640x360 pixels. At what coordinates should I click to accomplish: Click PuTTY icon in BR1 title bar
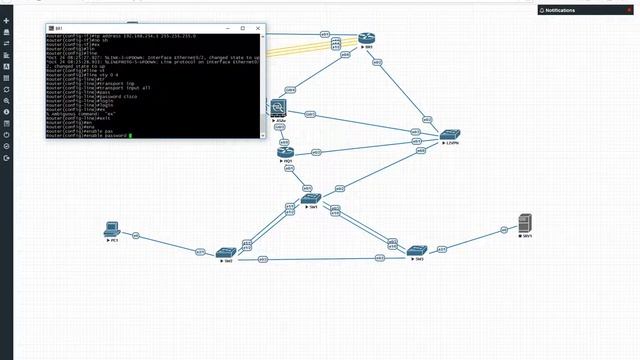(51, 28)
